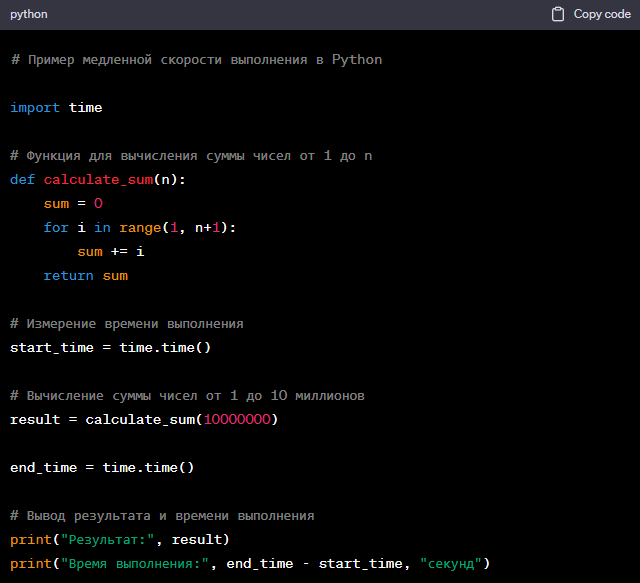Image resolution: width=640 pixels, height=583 pixels.
Task: Click the line print("Результат:", result)
Action: click(120, 540)
